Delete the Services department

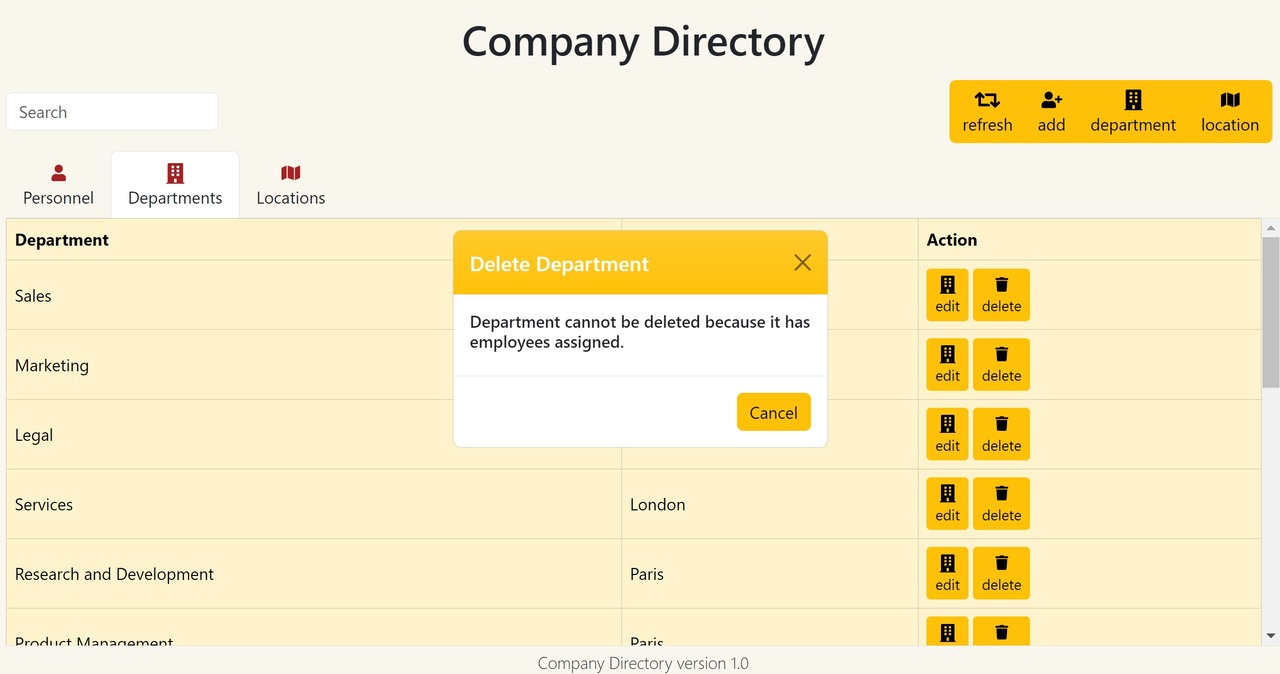[x=1001, y=503]
